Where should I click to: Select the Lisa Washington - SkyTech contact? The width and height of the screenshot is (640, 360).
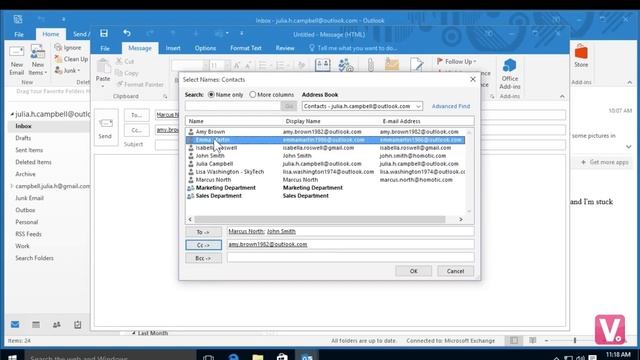(325, 172)
